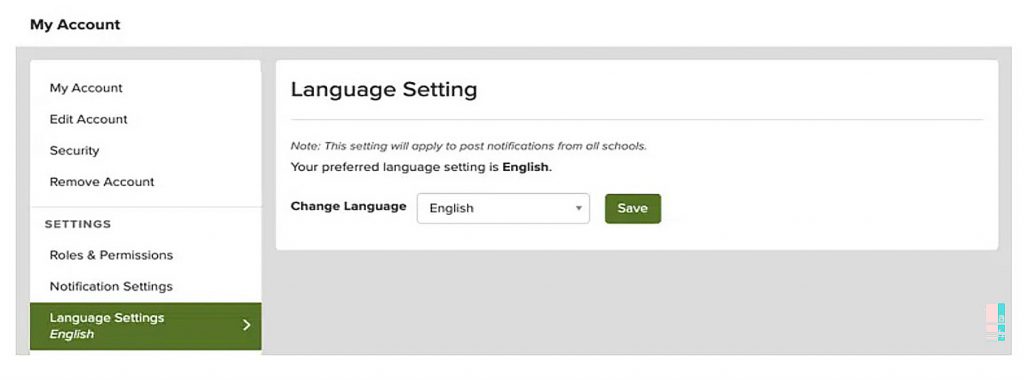The image size is (1024, 380).
Task: Open My Account in the sidebar
Action: point(86,88)
